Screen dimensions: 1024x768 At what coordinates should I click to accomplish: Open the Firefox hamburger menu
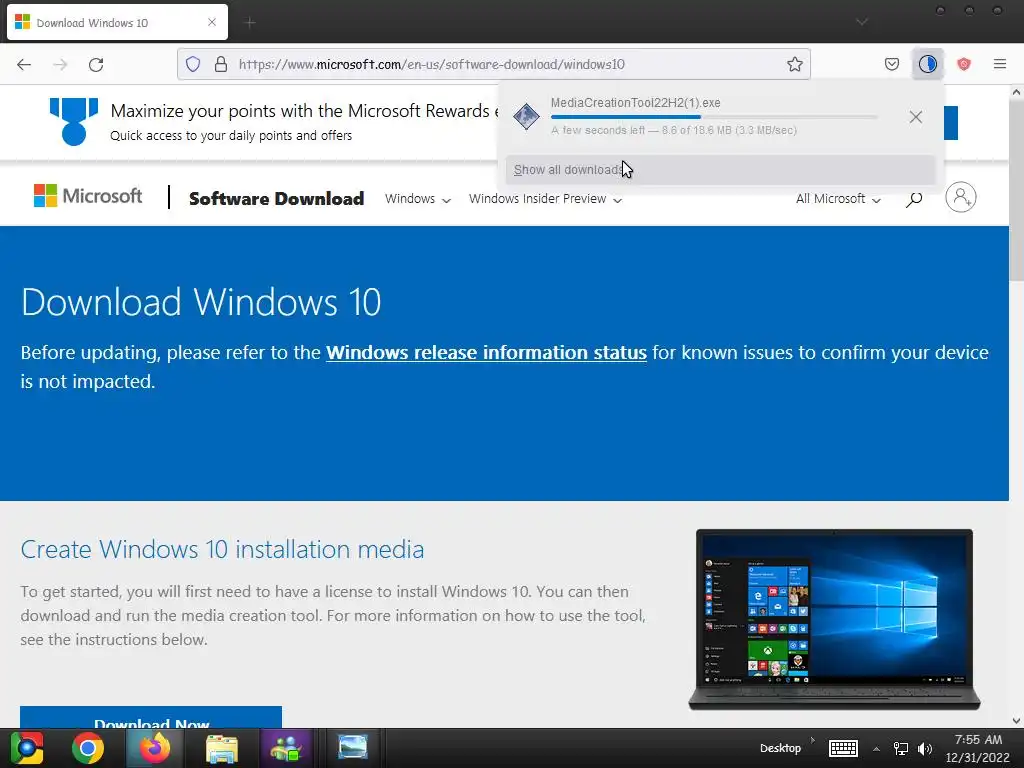[x=999, y=64]
